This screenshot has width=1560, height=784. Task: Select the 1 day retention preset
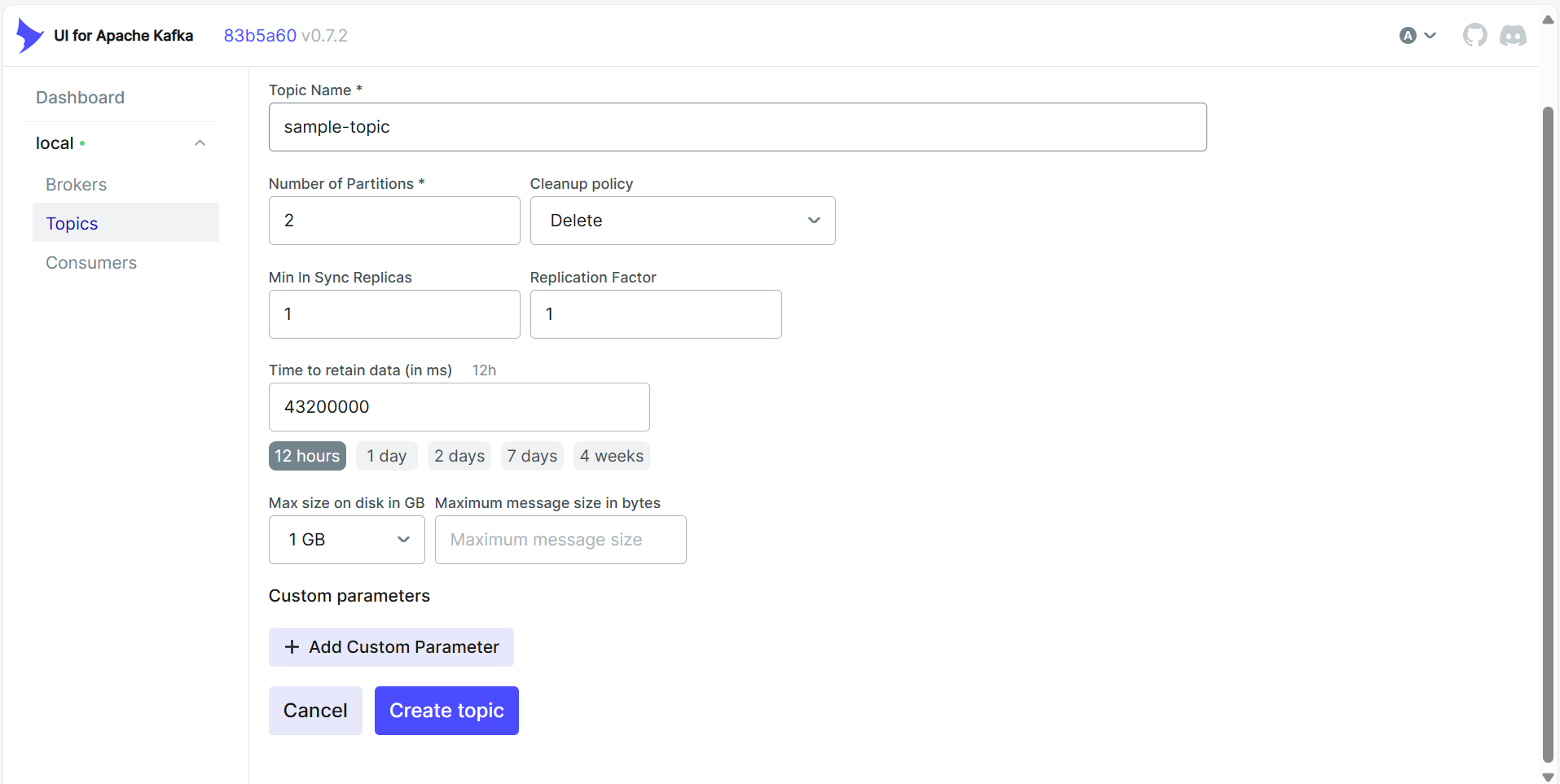(386, 456)
